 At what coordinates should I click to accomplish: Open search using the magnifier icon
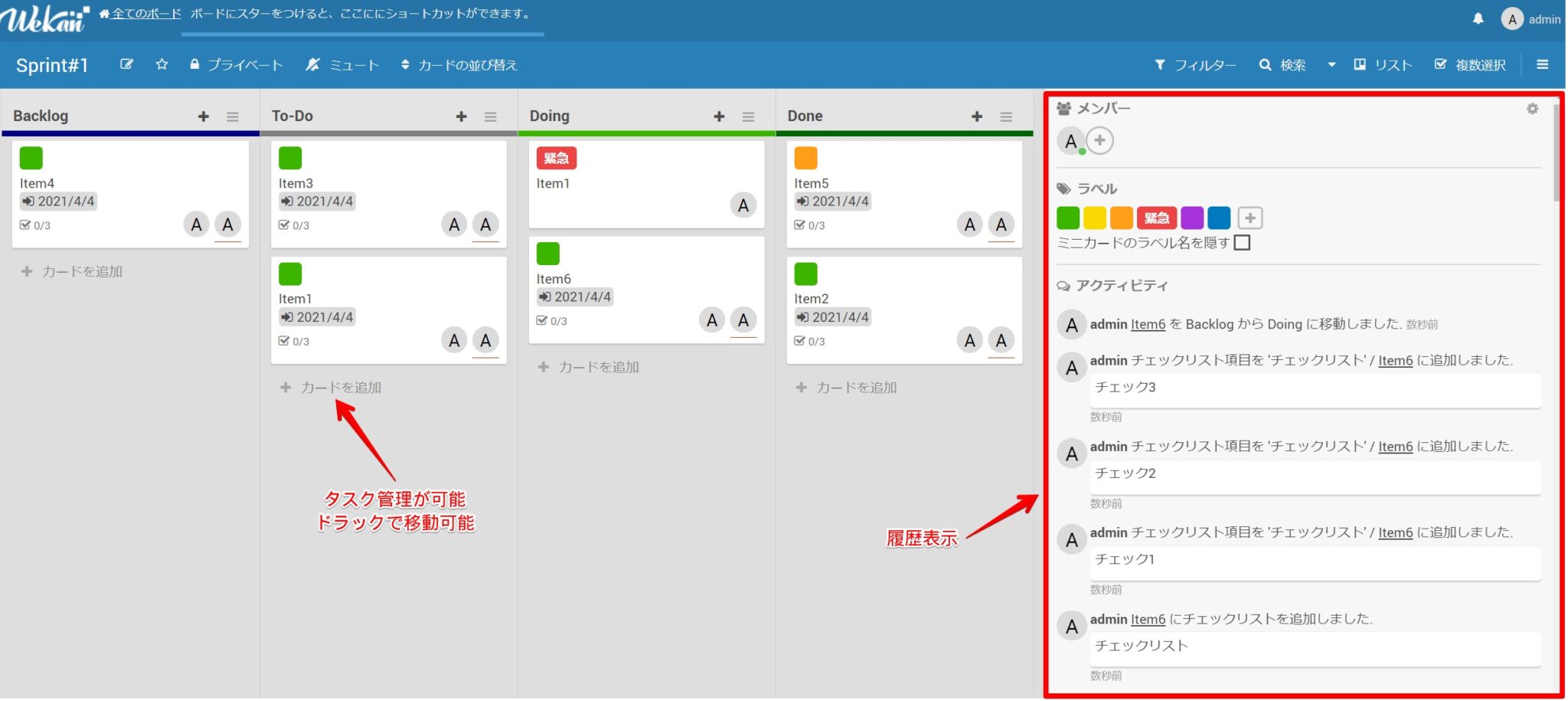tap(1266, 65)
